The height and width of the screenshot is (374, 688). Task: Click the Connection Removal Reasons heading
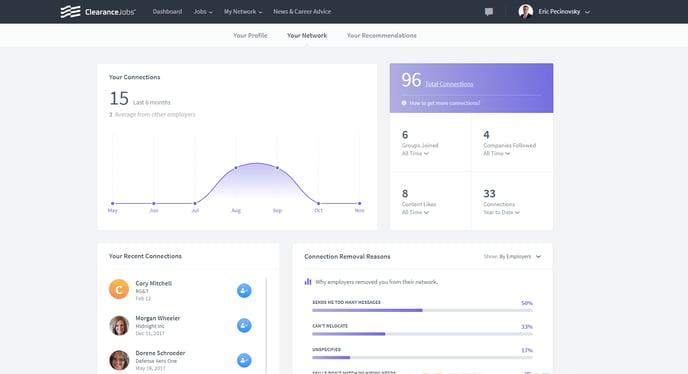click(x=347, y=256)
